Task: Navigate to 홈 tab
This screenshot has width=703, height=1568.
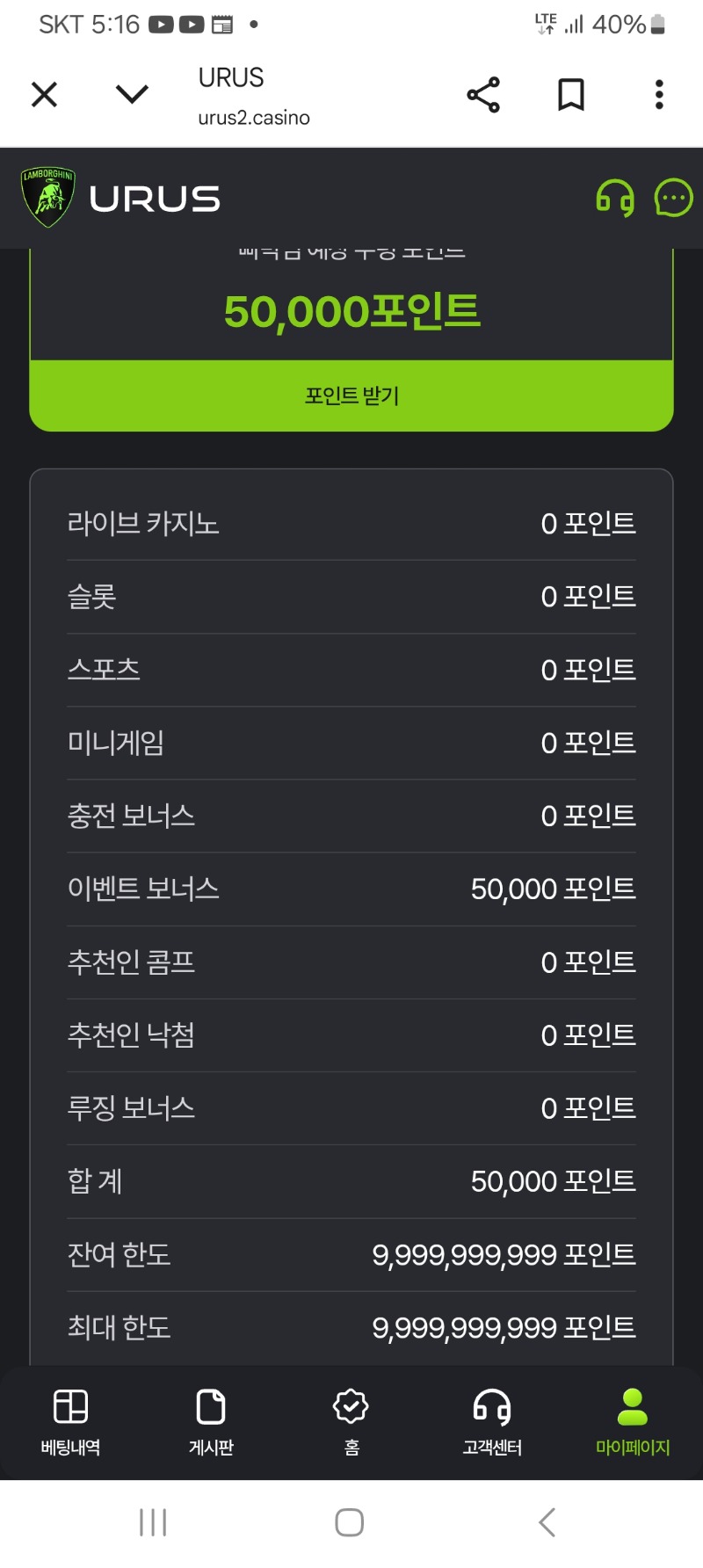Action: [x=351, y=1422]
